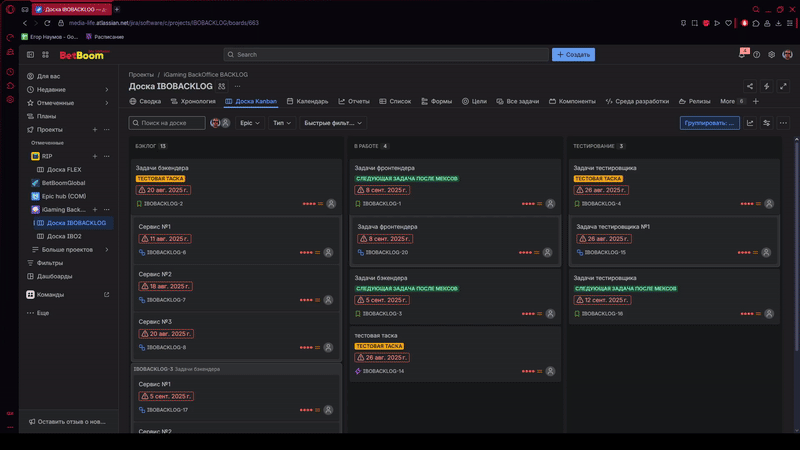Click assignee avatar on IBOBACKLOG-2 card
The width and height of the screenshot is (800, 450).
click(331, 204)
